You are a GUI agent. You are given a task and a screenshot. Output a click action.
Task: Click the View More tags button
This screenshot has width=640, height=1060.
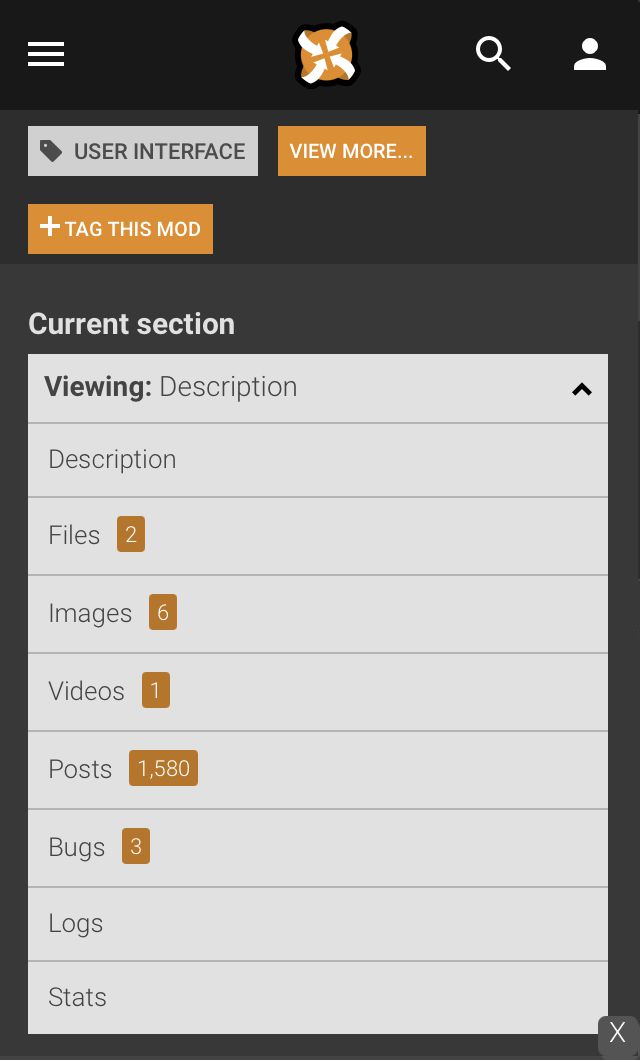pyautogui.click(x=351, y=151)
